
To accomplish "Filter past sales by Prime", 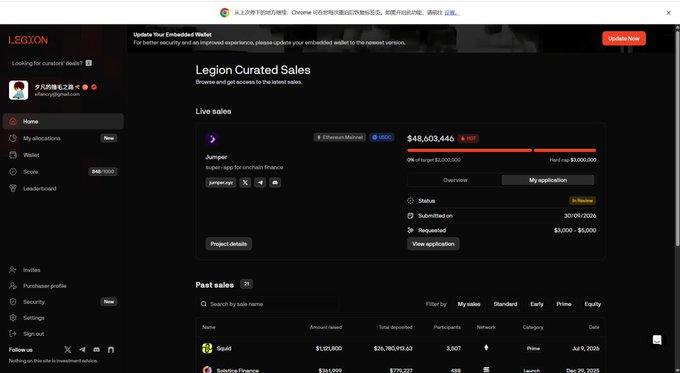I will point(564,304).
